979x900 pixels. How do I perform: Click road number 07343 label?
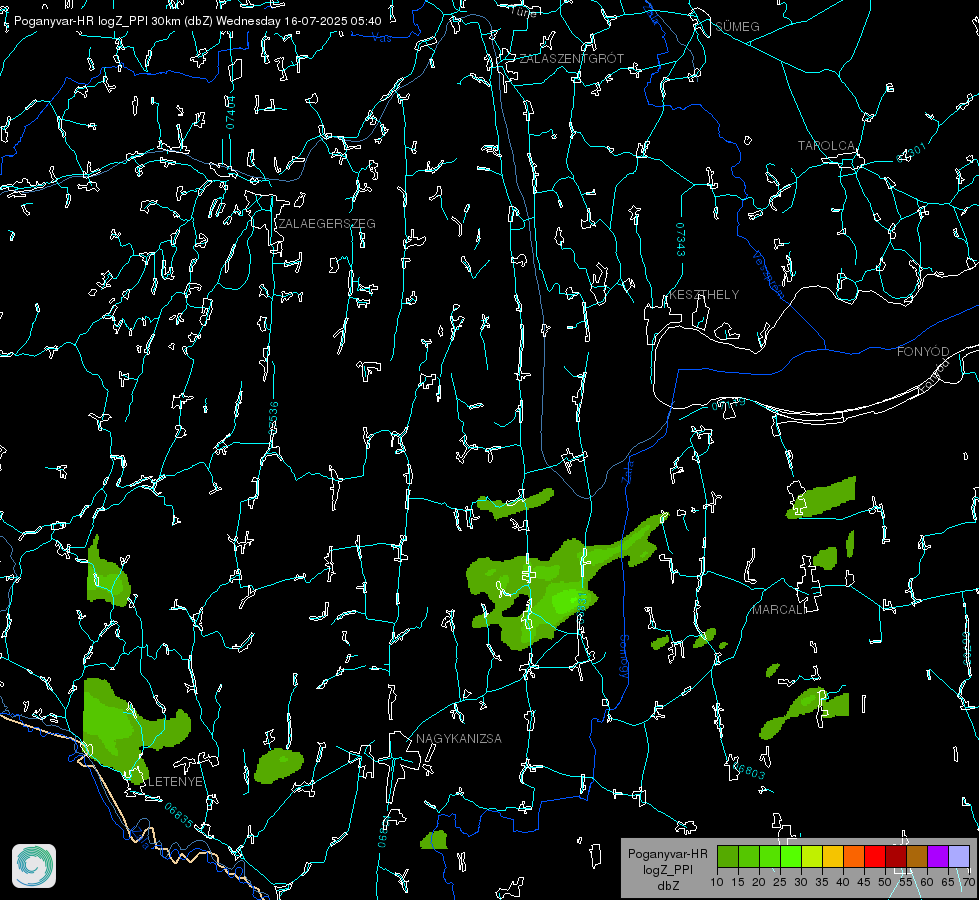681,239
